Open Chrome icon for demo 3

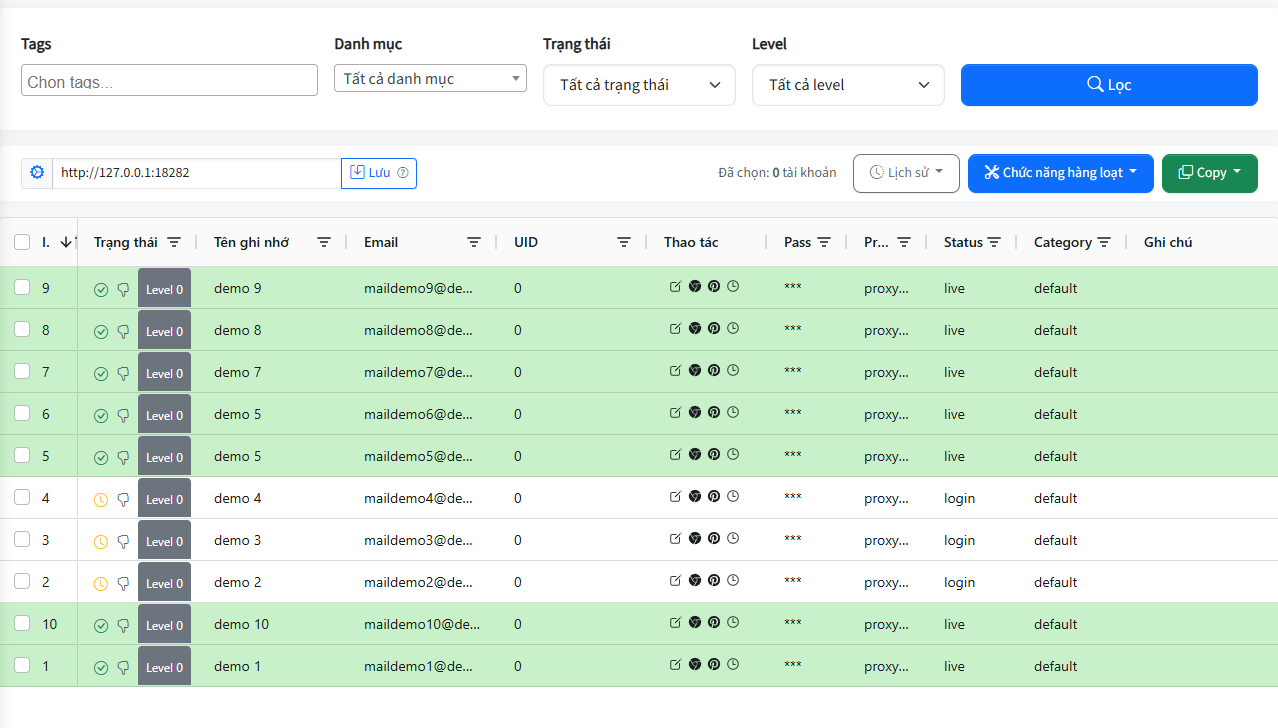pos(694,538)
